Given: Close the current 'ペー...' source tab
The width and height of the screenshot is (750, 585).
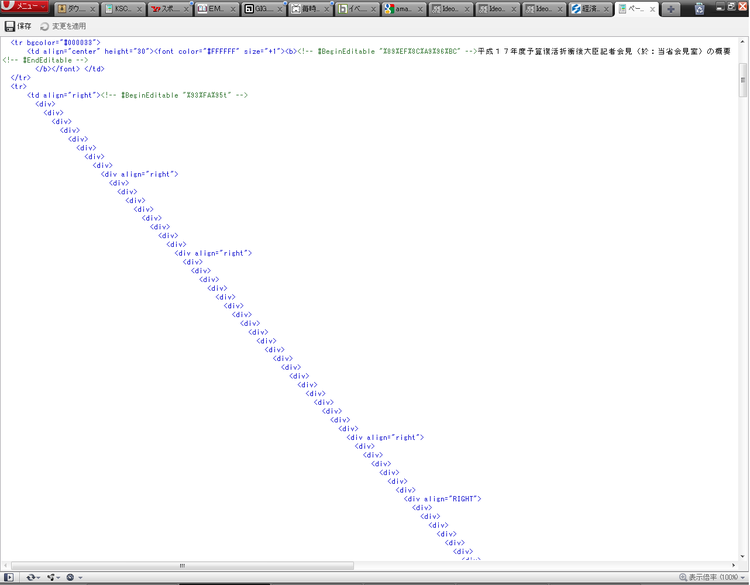Looking at the screenshot, I should [652, 9].
